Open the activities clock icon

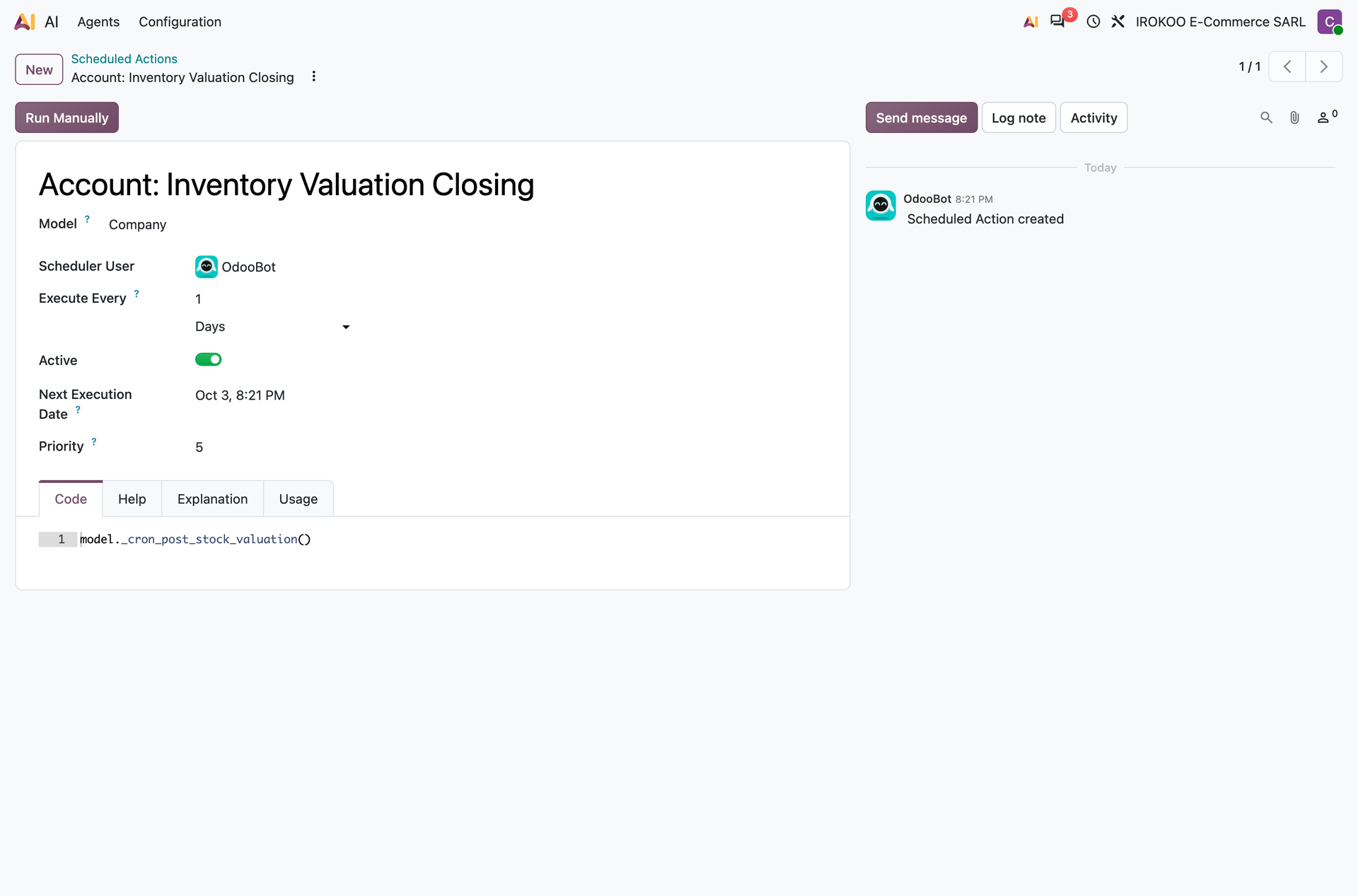[x=1093, y=22]
